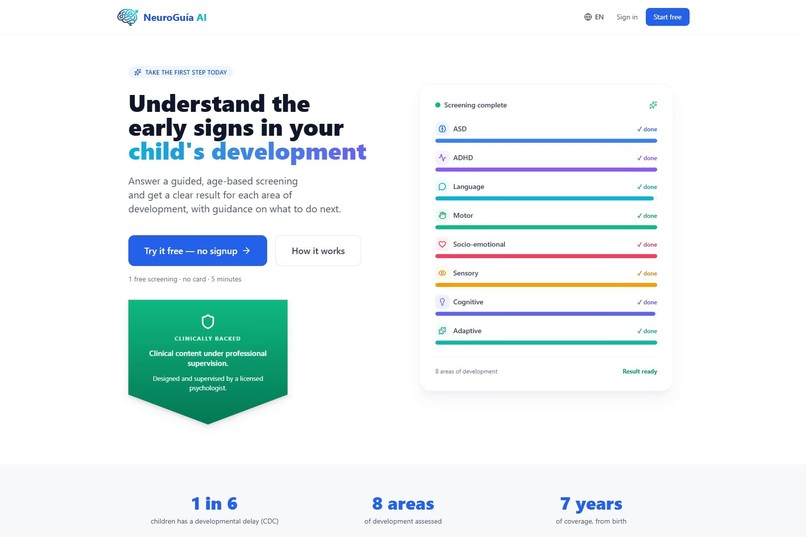806x537 pixels.
Task: Click the done checkmark for Adaptive
Action: 647,331
